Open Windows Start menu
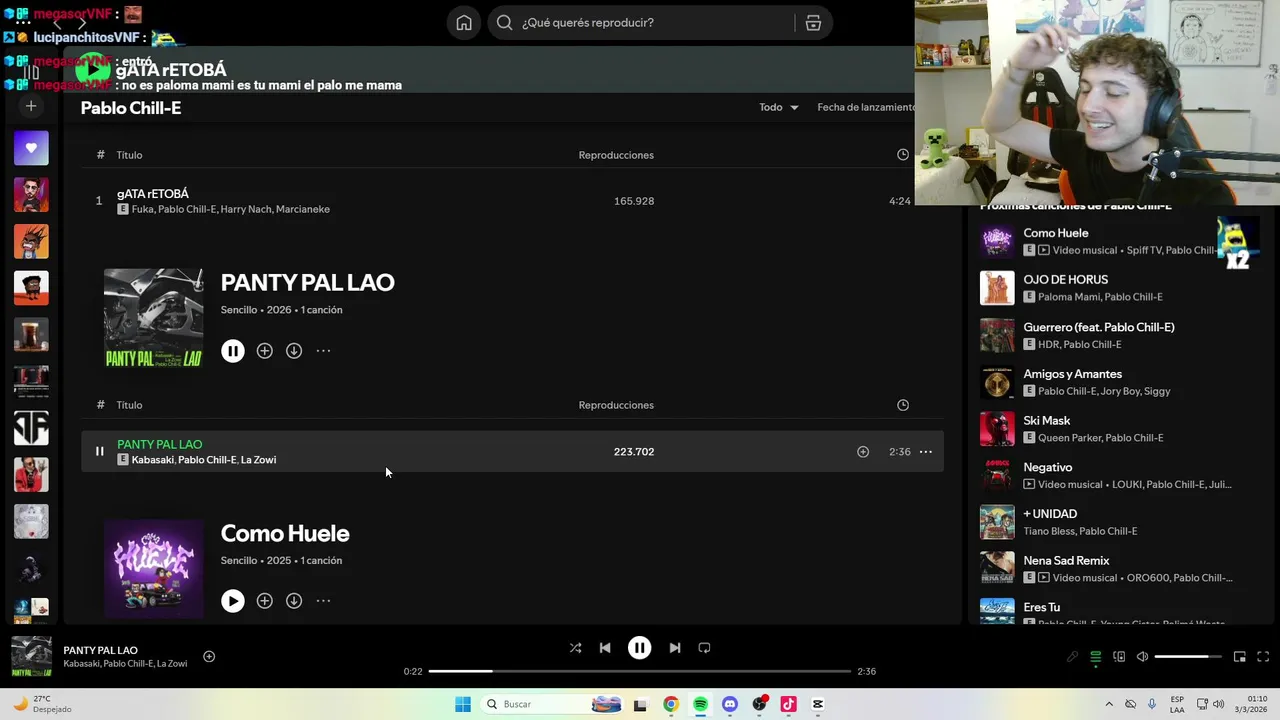 pyautogui.click(x=462, y=704)
